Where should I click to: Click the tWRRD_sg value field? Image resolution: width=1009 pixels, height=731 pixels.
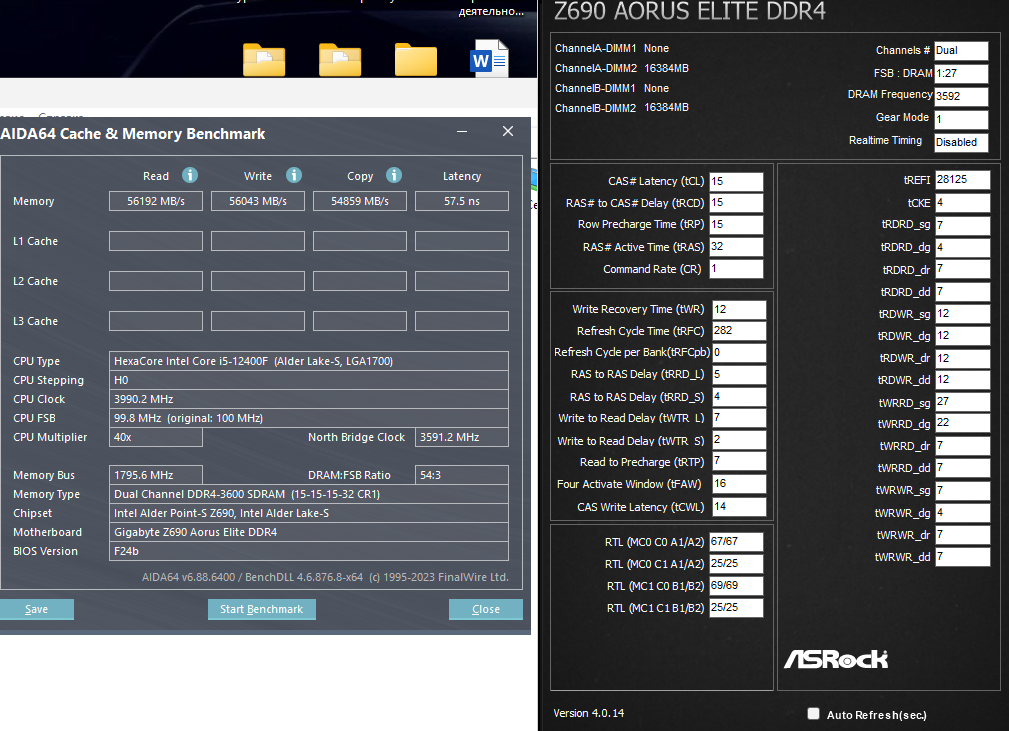click(x=963, y=402)
